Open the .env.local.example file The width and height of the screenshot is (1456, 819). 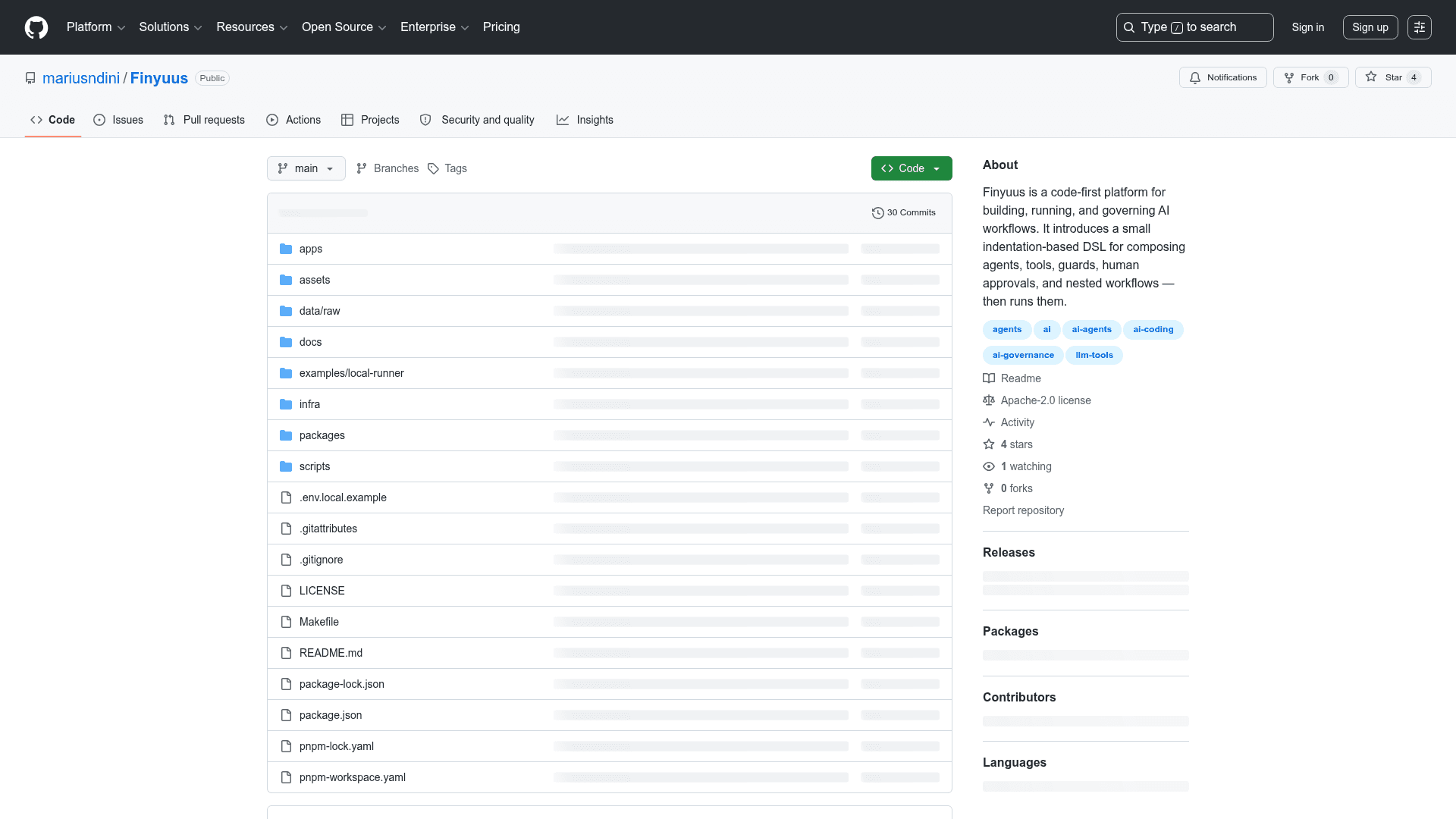(x=343, y=497)
